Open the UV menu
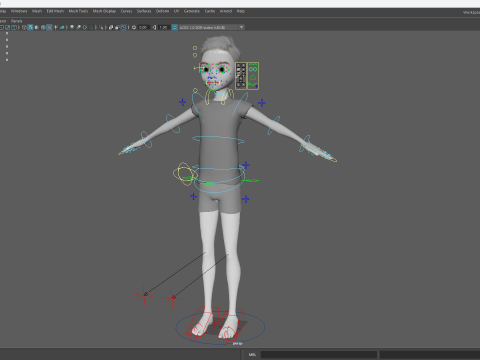The height and width of the screenshot is (360, 480). pyautogui.click(x=176, y=11)
